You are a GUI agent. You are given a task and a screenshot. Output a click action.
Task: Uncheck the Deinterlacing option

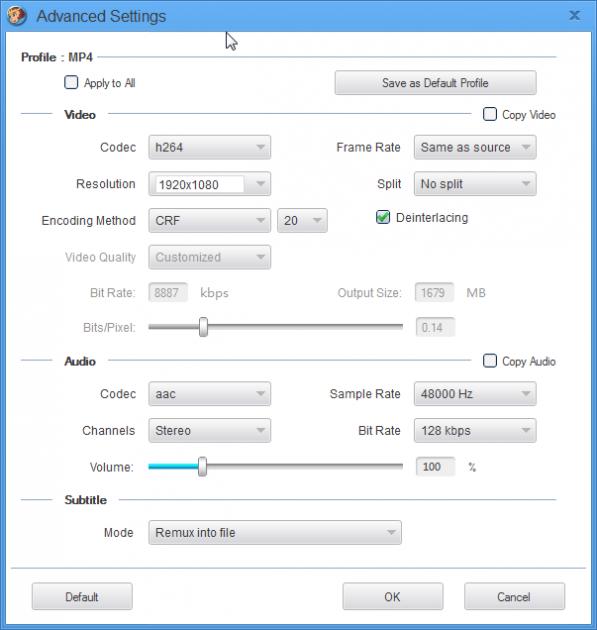(x=383, y=217)
